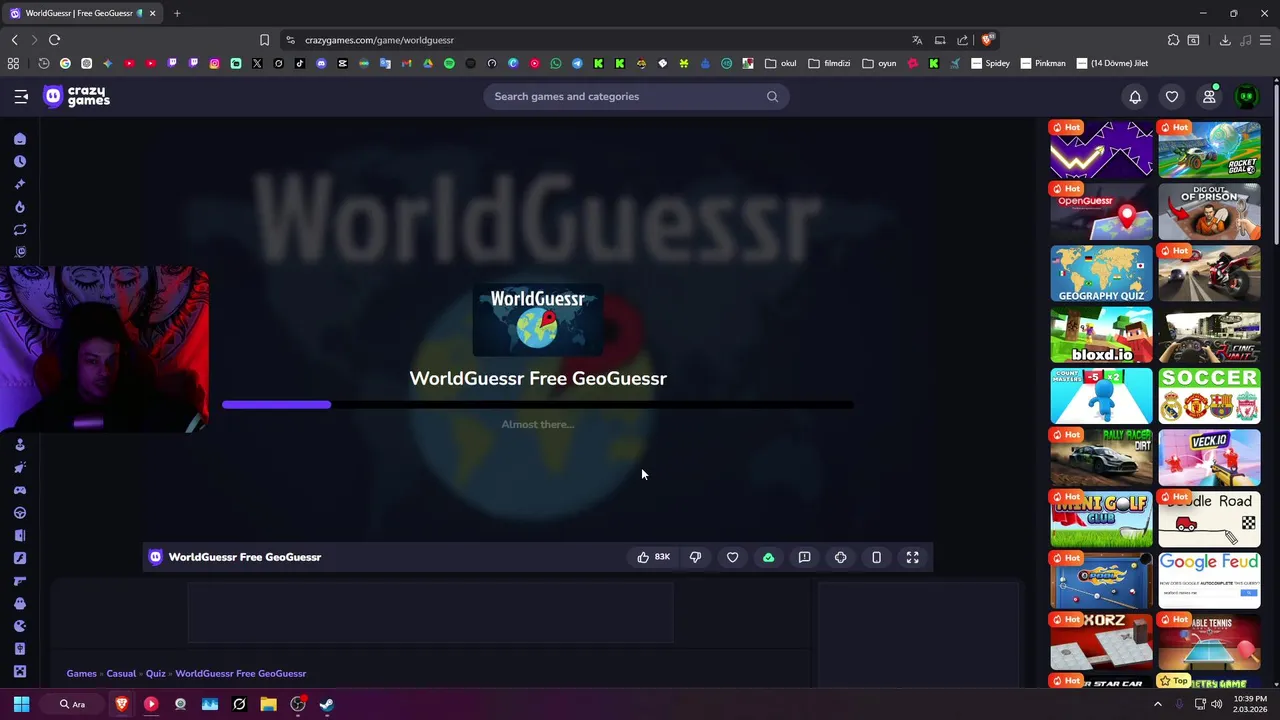Open the OpenGuessr game thumbnail
The width and height of the screenshot is (1280, 720).
pos(1101,211)
